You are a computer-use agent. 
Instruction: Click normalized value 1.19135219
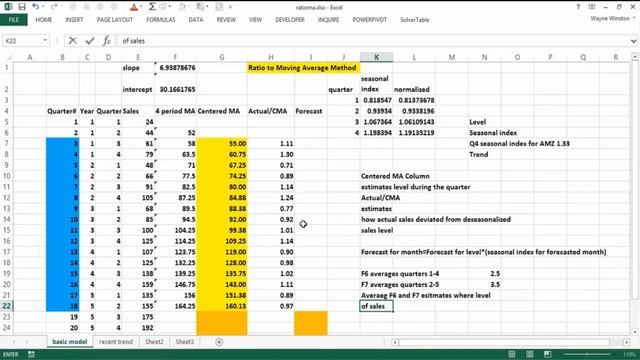[414, 133]
